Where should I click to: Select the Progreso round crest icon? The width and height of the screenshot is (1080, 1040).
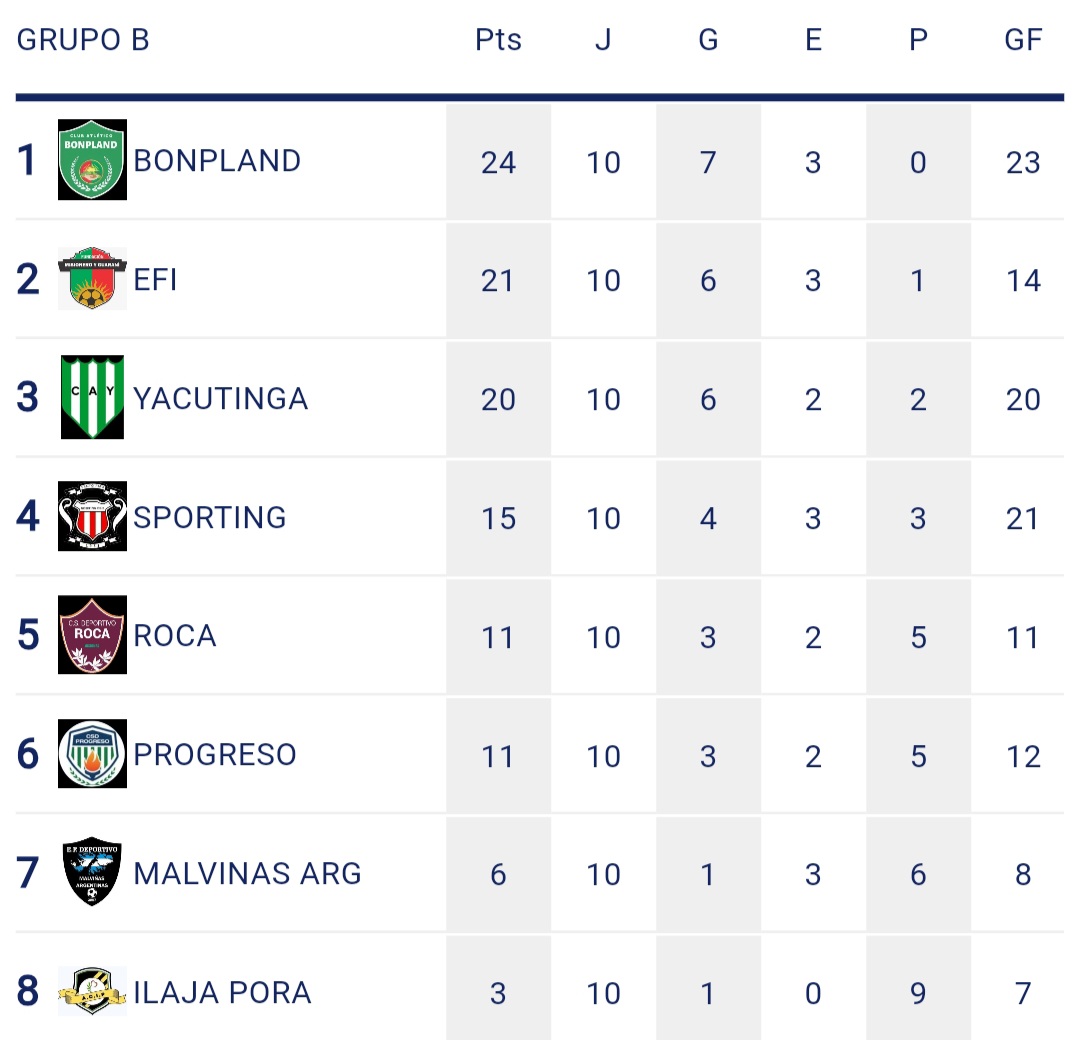(x=92, y=753)
